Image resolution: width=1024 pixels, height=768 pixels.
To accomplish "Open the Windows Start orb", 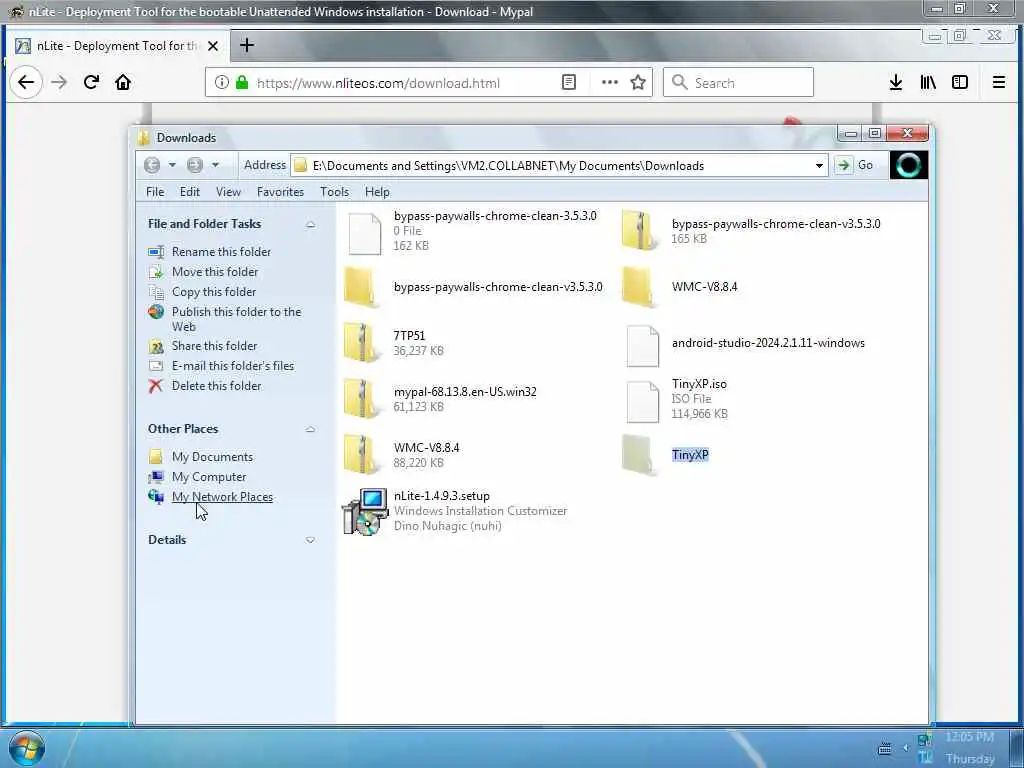I will (26, 748).
